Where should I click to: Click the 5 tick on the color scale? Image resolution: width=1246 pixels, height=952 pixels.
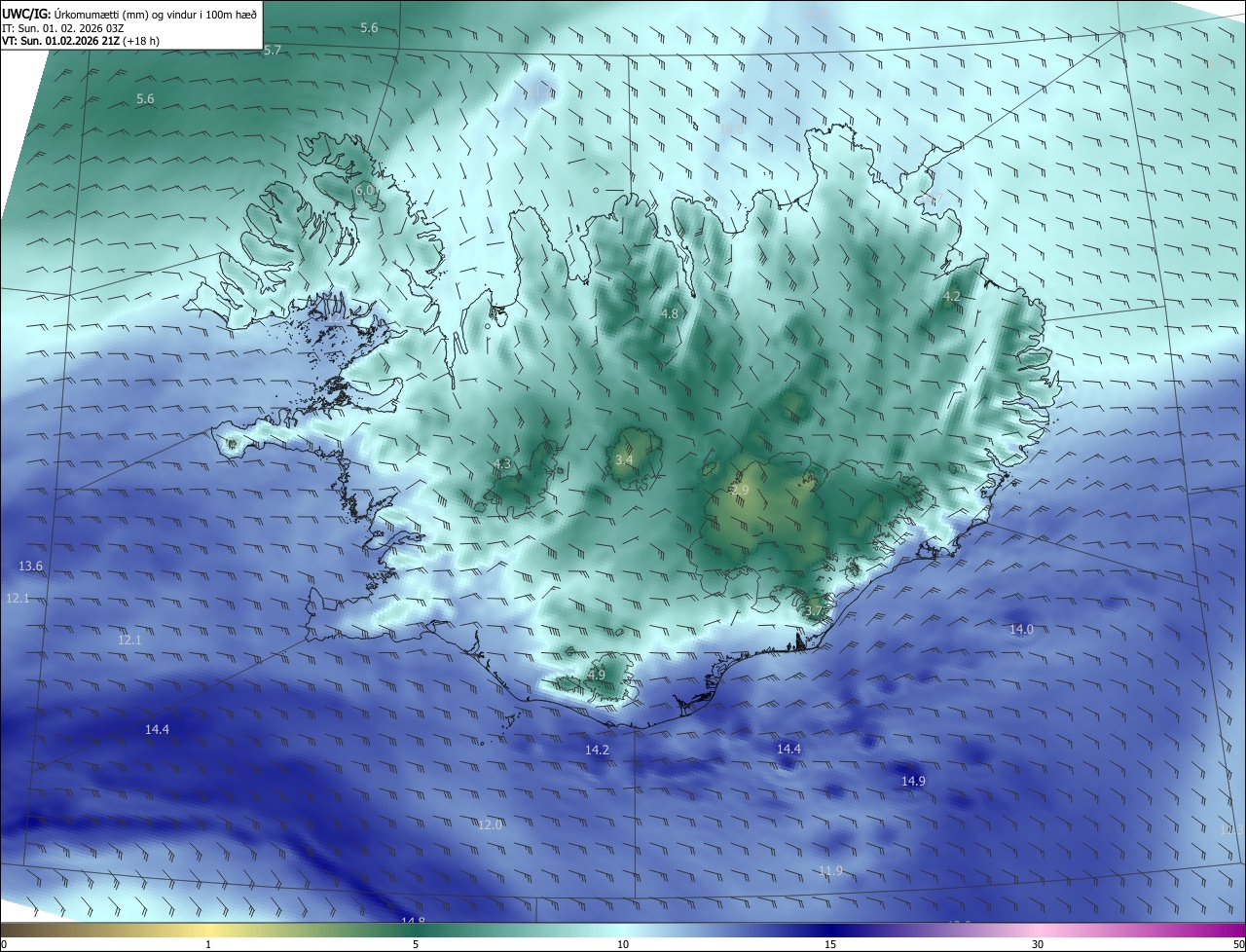coord(416,944)
